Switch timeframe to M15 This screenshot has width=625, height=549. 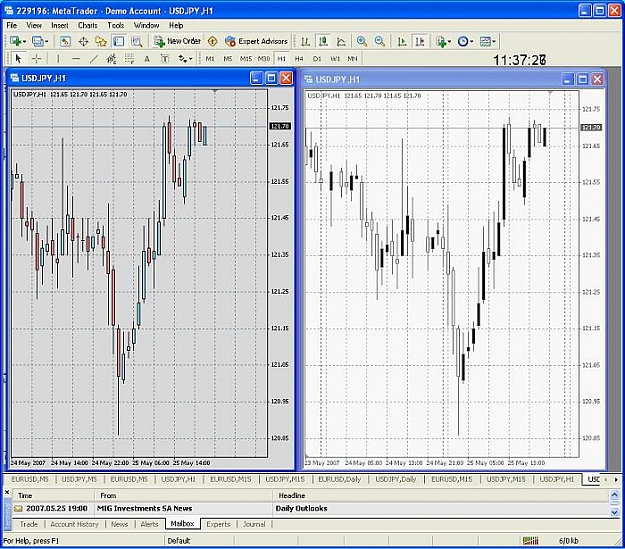[x=246, y=59]
